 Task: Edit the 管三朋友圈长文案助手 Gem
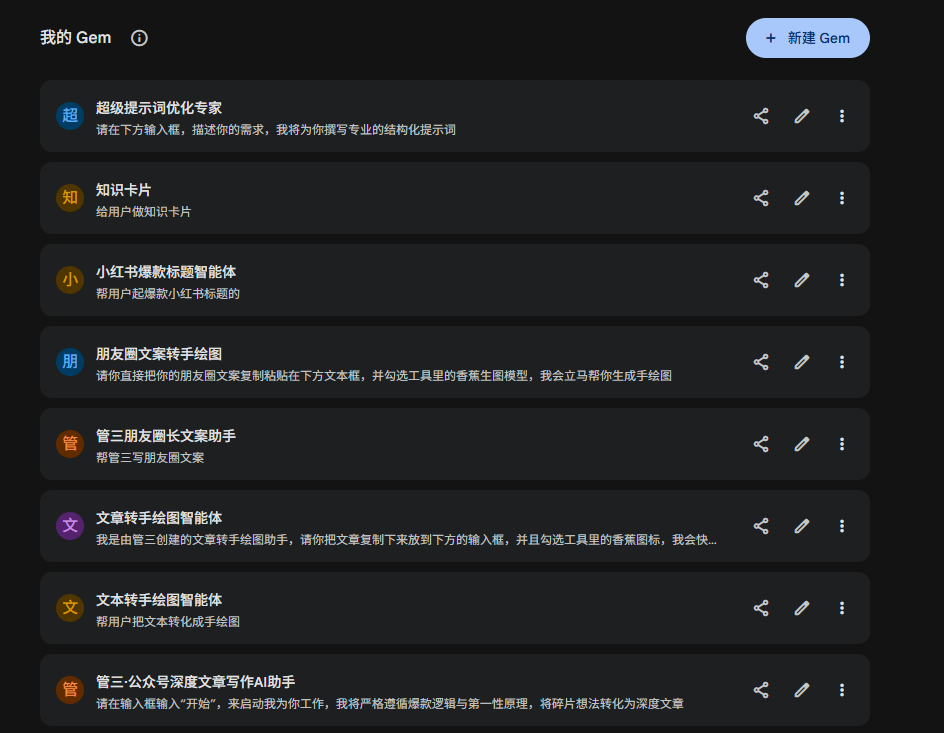pos(801,444)
